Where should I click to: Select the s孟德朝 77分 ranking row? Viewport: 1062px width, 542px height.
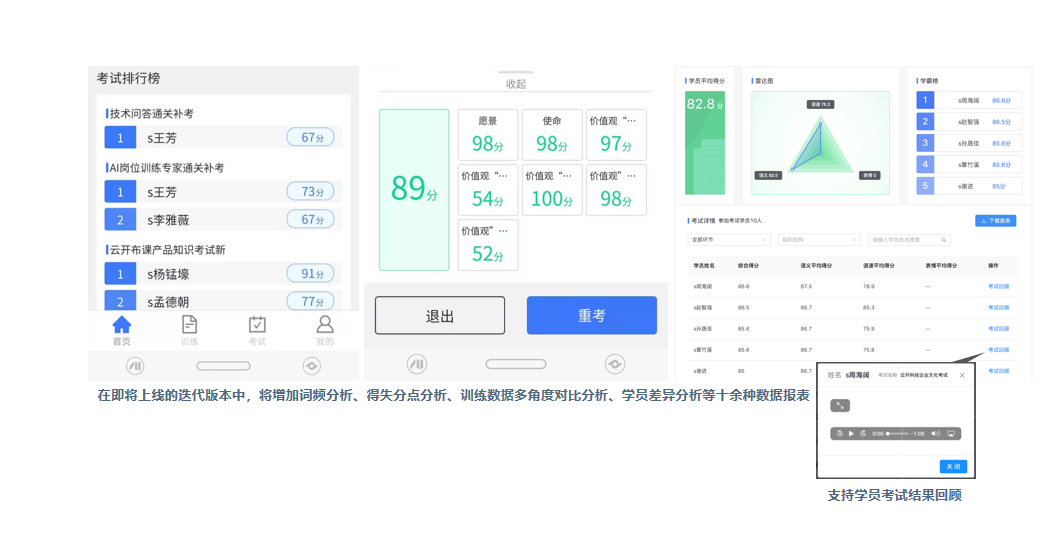223,301
